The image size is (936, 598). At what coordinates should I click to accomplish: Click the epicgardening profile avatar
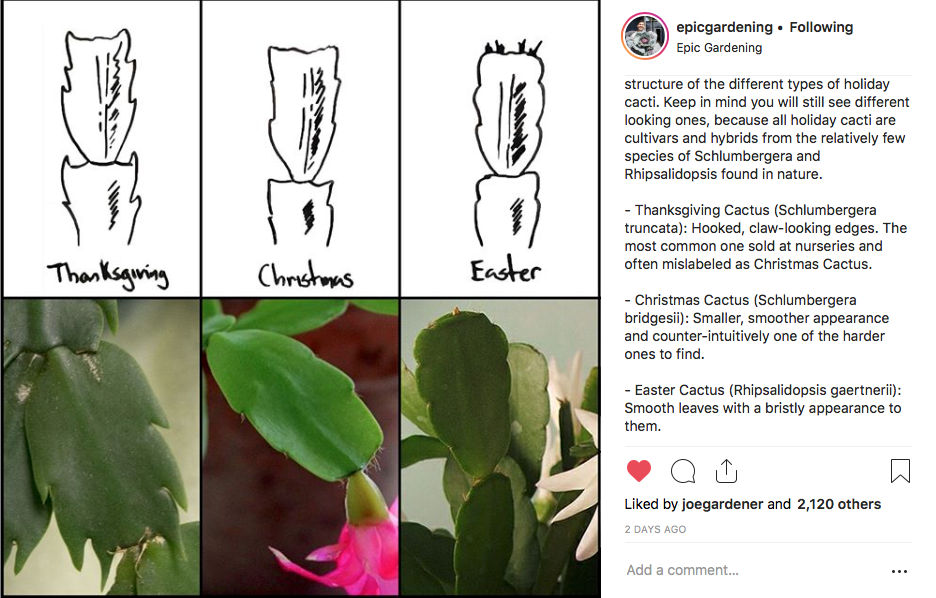pos(645,36)
